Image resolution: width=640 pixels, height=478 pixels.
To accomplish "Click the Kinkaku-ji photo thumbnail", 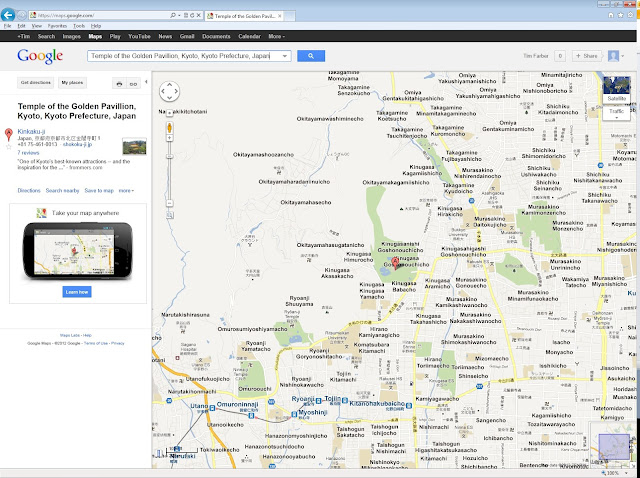I will [134, 146].
